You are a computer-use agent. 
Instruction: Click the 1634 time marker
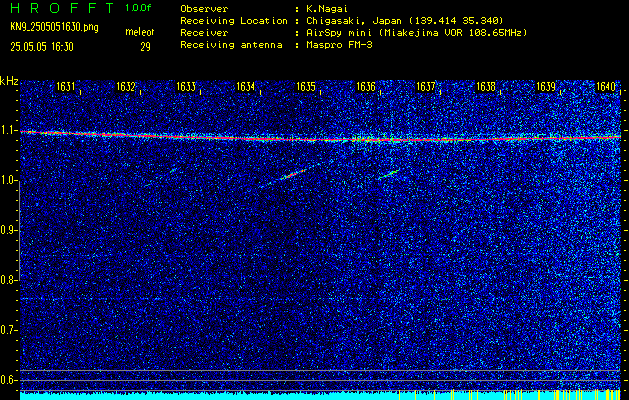coord(246,86)
